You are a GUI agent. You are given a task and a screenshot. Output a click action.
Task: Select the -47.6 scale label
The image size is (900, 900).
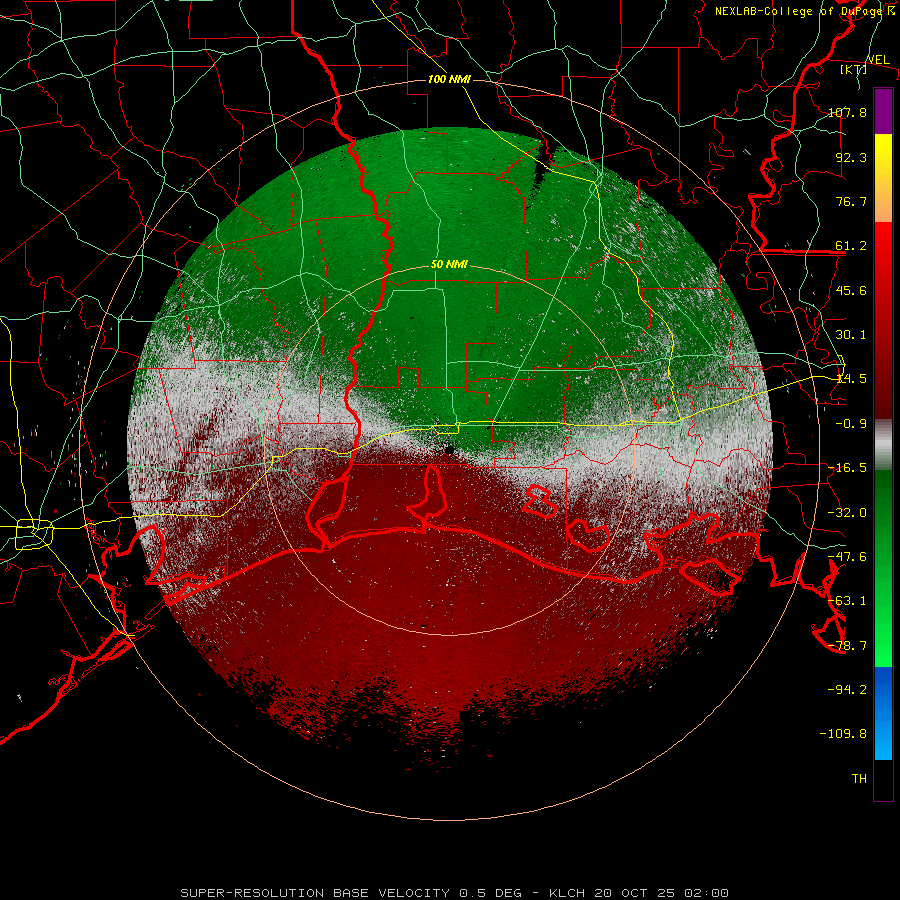(x=847, y=556)
